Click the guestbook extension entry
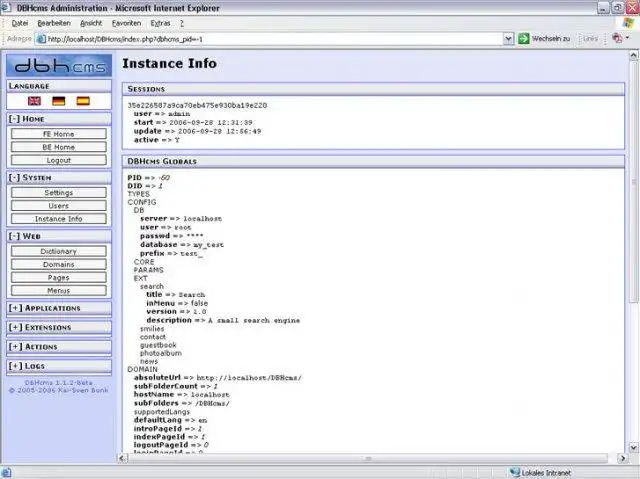Screen dimensions: 640x479 coord(158,345)
